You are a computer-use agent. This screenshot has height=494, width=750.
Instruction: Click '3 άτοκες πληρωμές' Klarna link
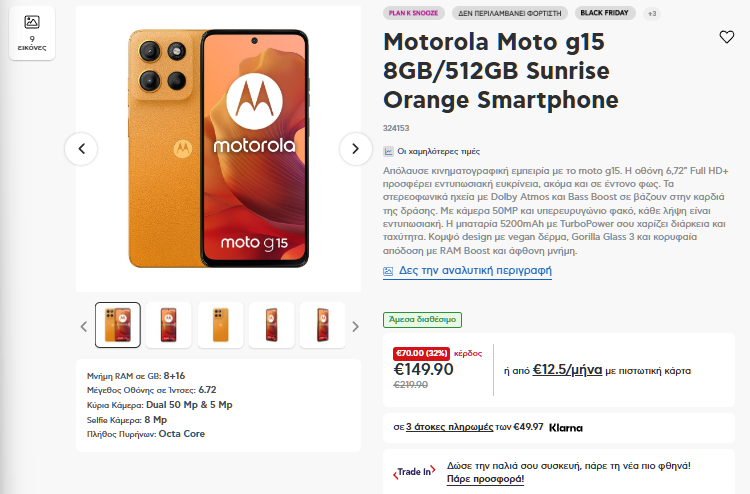pyautogui.click(x=450, y=427)
